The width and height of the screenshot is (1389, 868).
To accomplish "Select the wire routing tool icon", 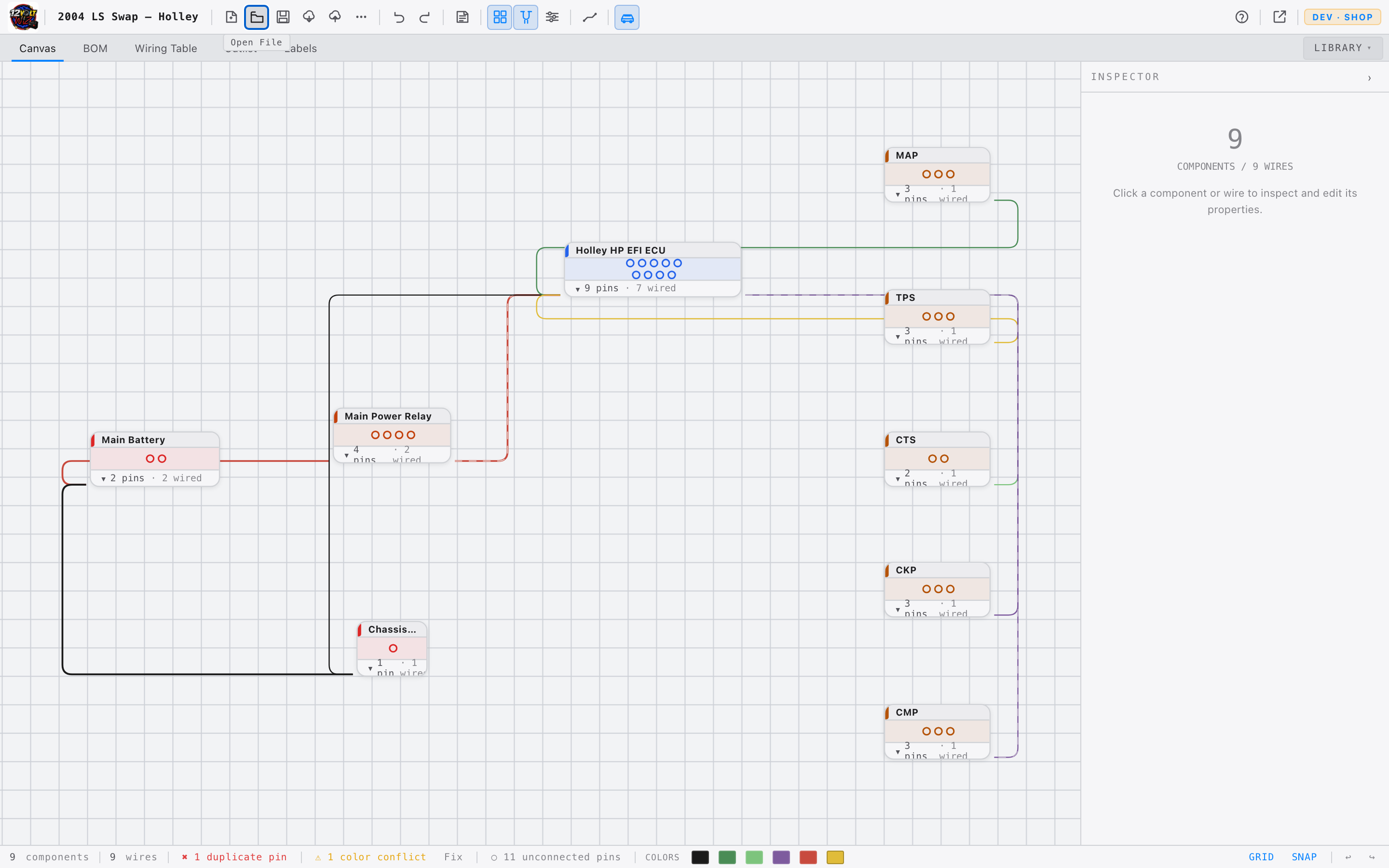I will pos(589,17).
